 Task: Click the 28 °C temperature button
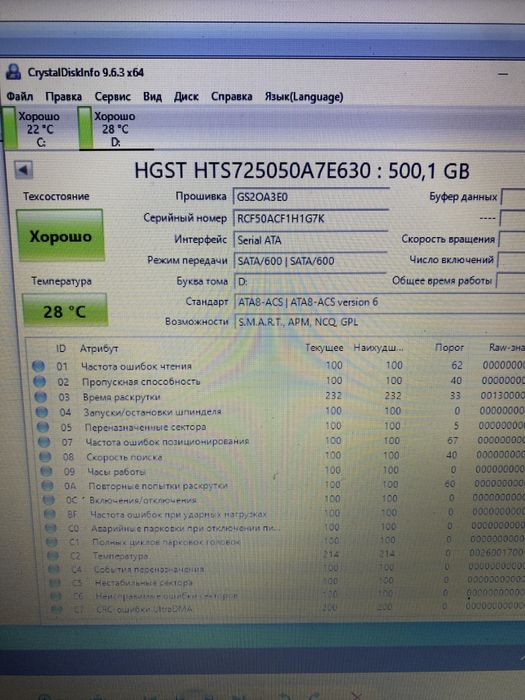pos(65,310)
